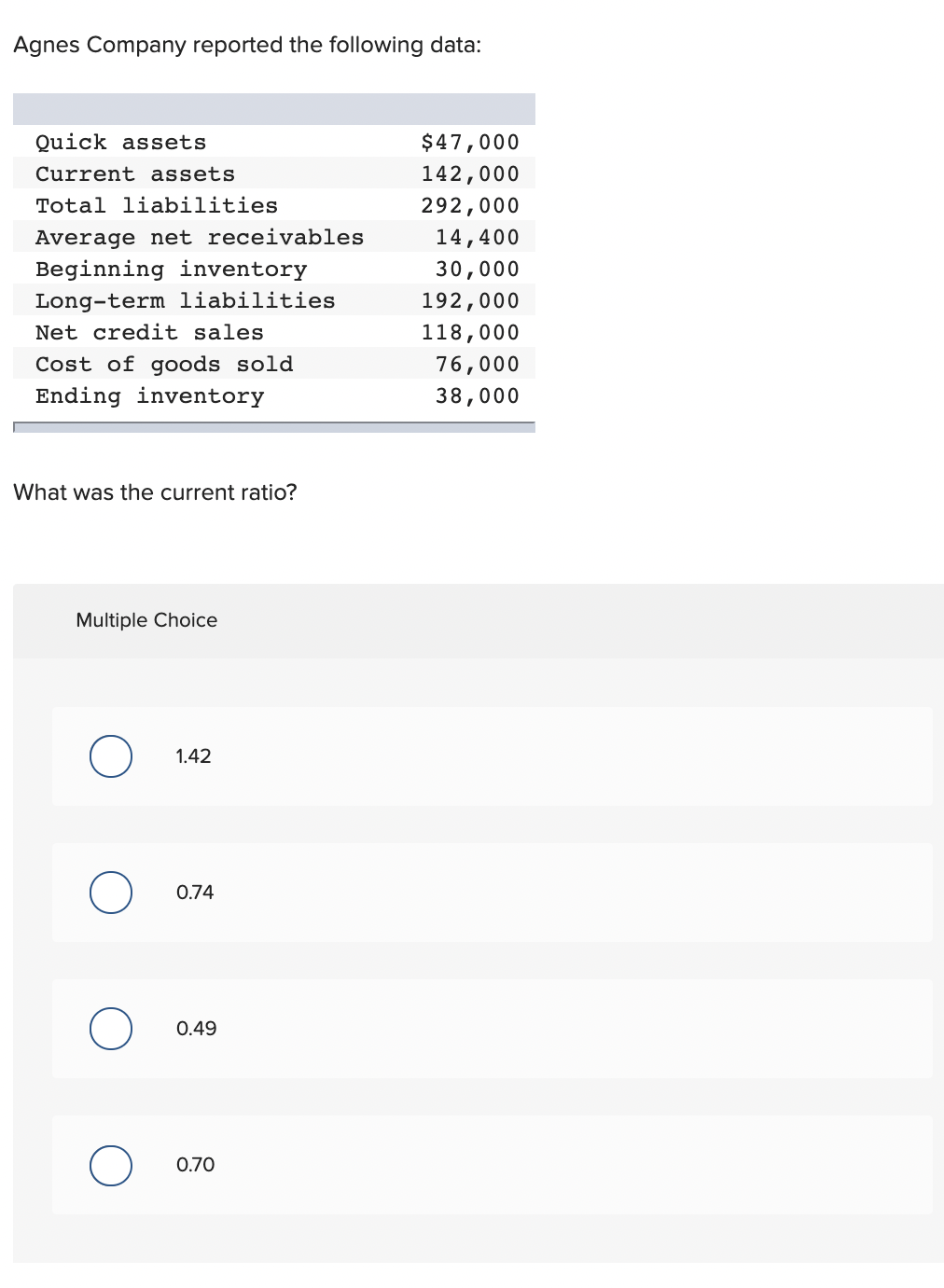This screenshot has width=944, height=1288.
Task: Select the 1.42 answer radio button
Action: pos(111,756)
